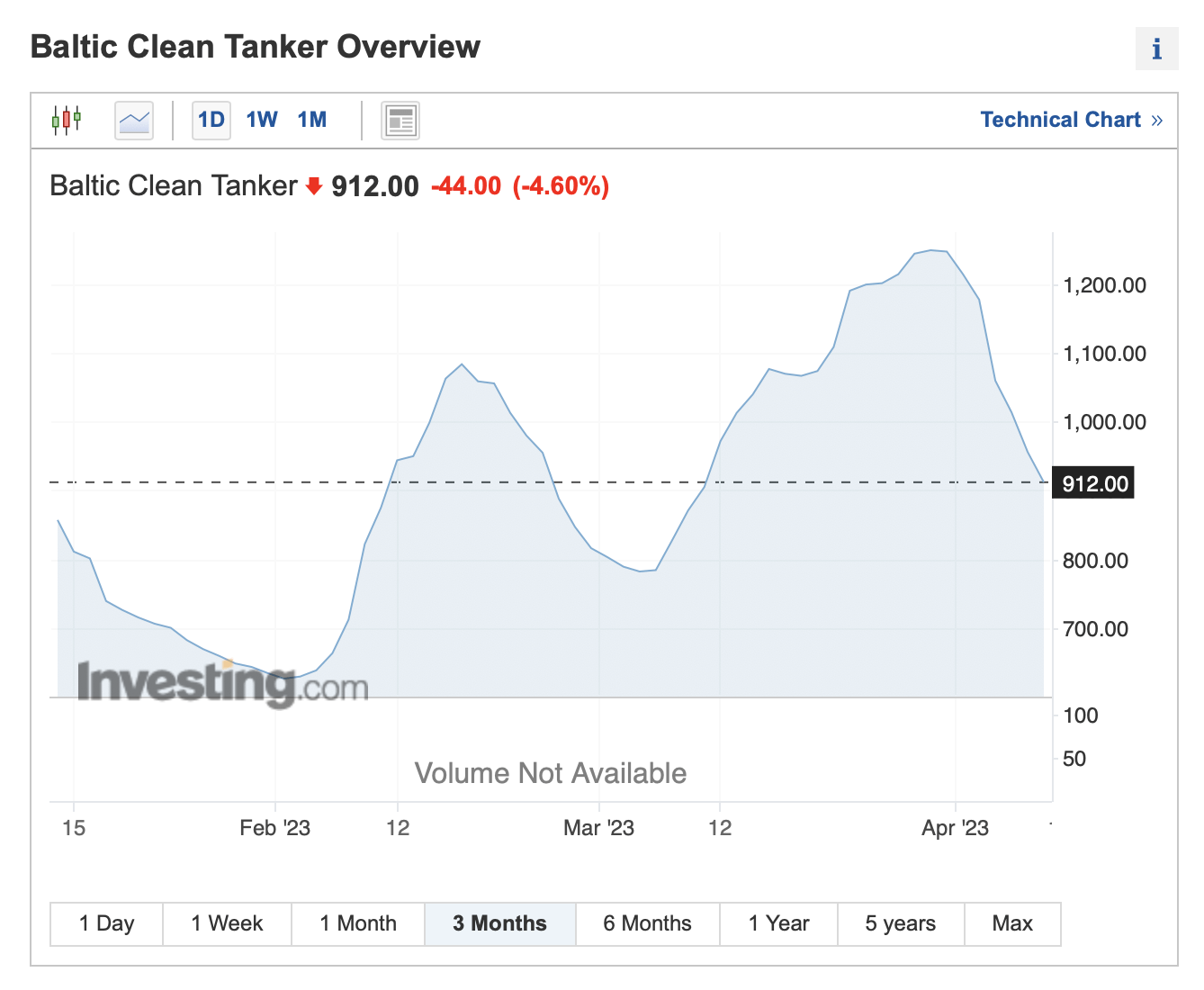Set interval to 1M
This screenshot has height=990, width=1204.
[312, 120]
